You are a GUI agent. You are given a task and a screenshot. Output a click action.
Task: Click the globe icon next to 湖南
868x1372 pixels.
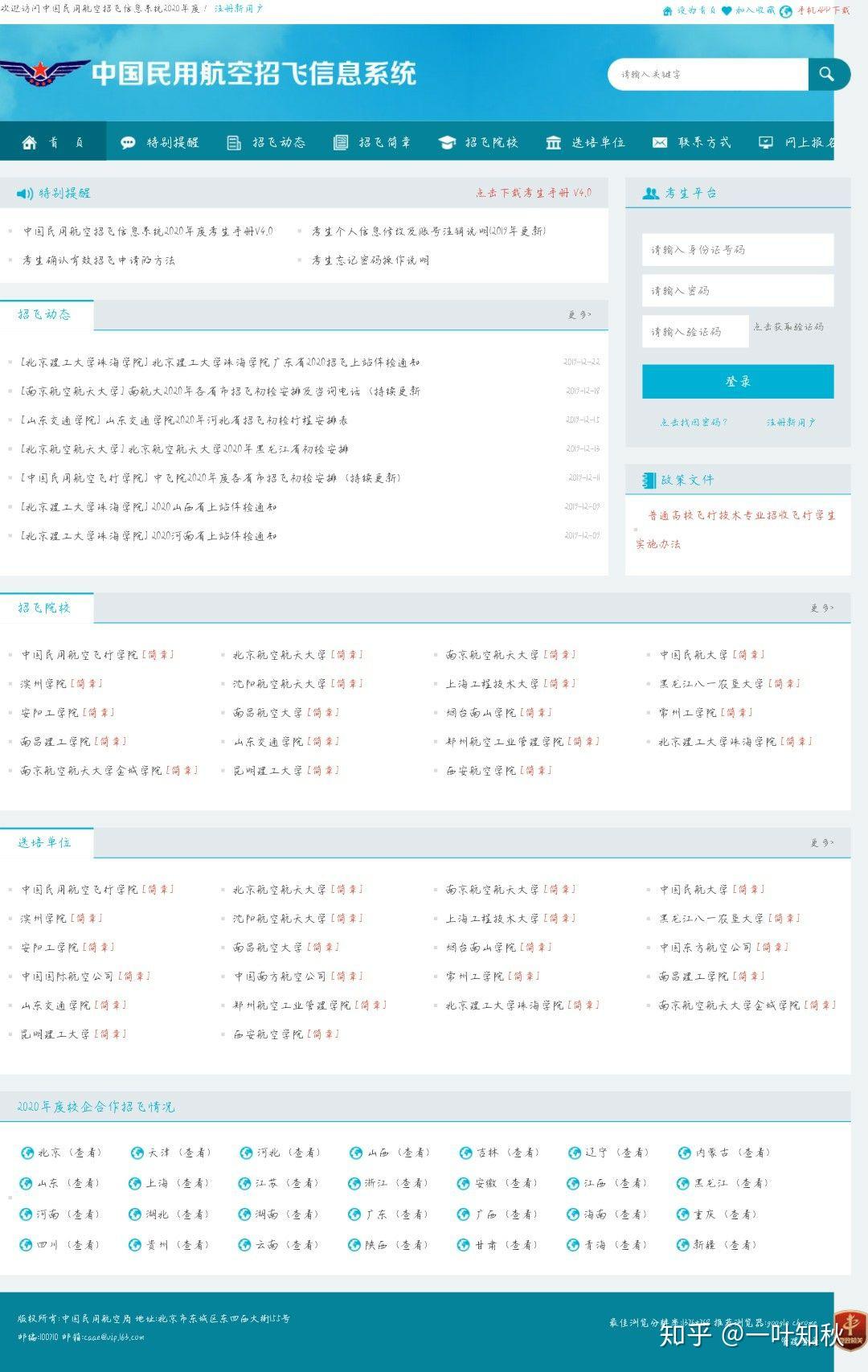coord(245,1214)
